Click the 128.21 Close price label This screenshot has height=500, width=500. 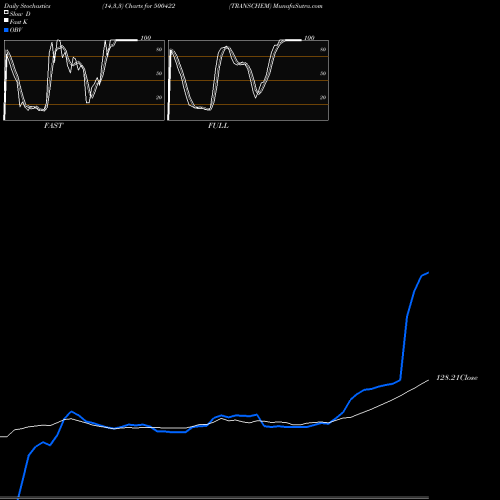457,378
